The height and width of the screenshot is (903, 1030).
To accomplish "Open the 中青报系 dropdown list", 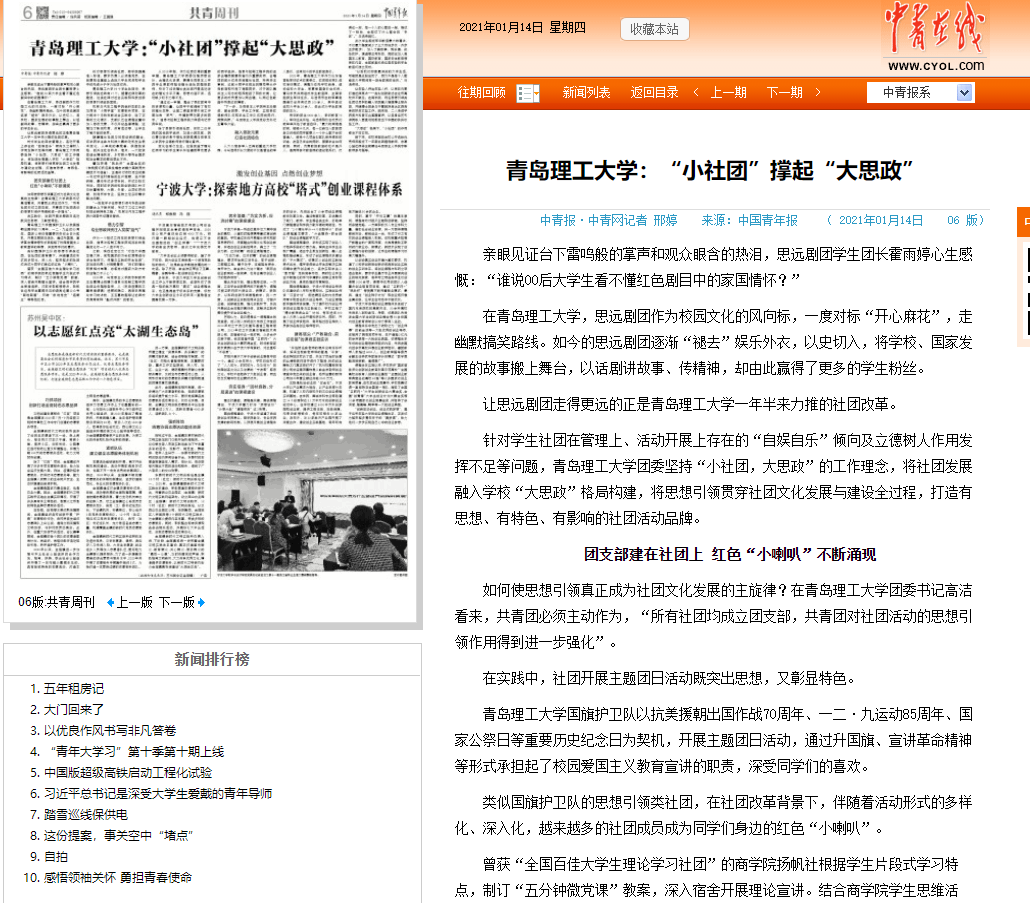I will tap(919, 92).
